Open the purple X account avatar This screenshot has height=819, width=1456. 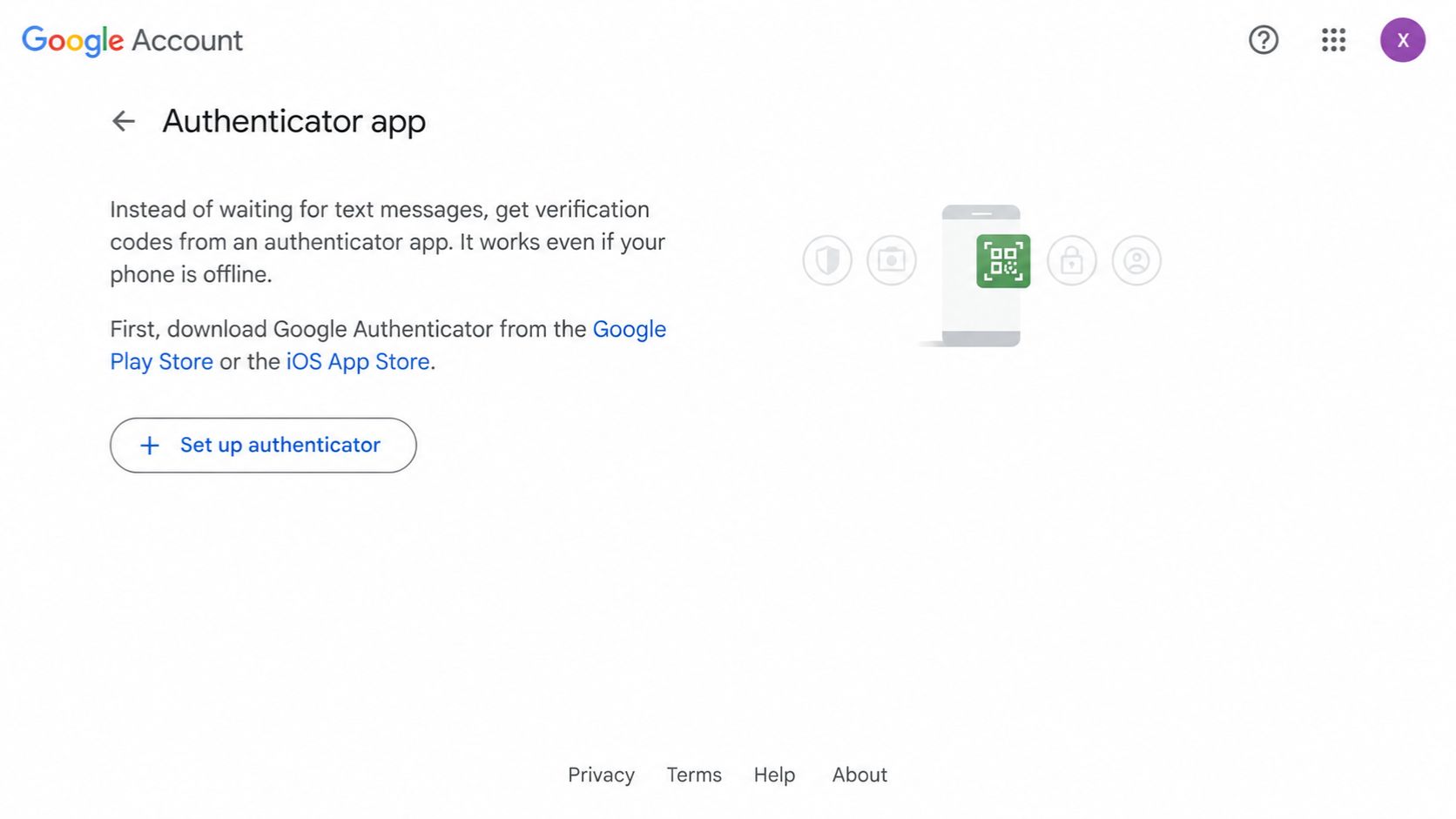[x=1402, y=40]
